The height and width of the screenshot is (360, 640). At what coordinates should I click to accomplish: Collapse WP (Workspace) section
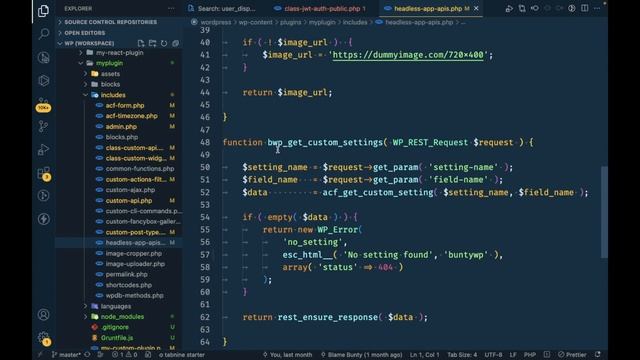89,43
